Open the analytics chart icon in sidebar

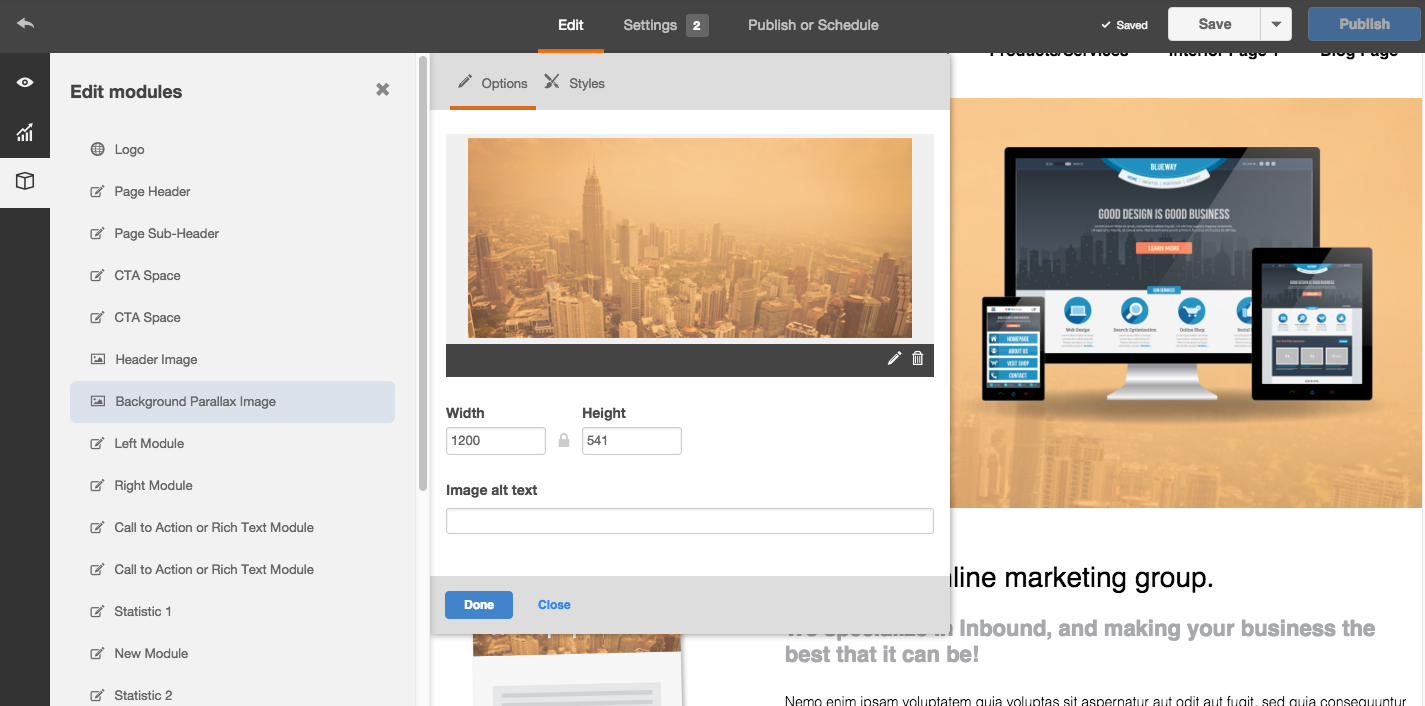[25, 132]
